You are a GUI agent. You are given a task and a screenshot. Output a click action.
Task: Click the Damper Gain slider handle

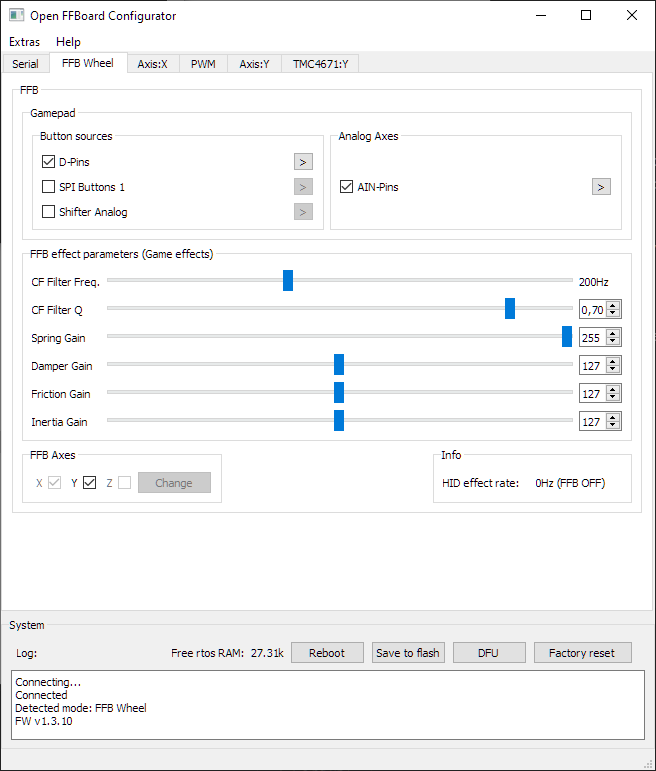click(x=339, y=364)
